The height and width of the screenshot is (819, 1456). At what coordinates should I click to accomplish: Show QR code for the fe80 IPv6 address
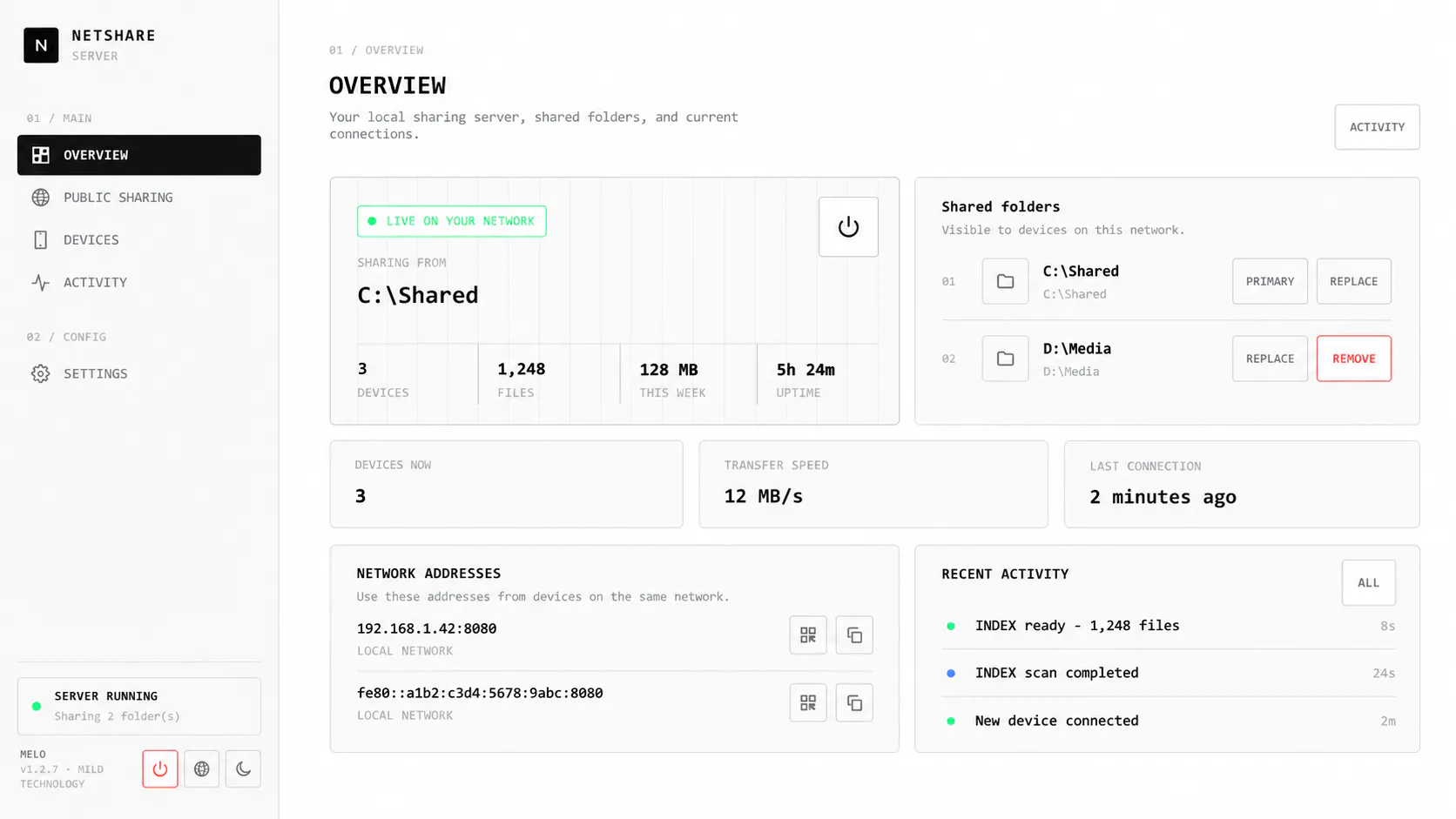[808, 702]
